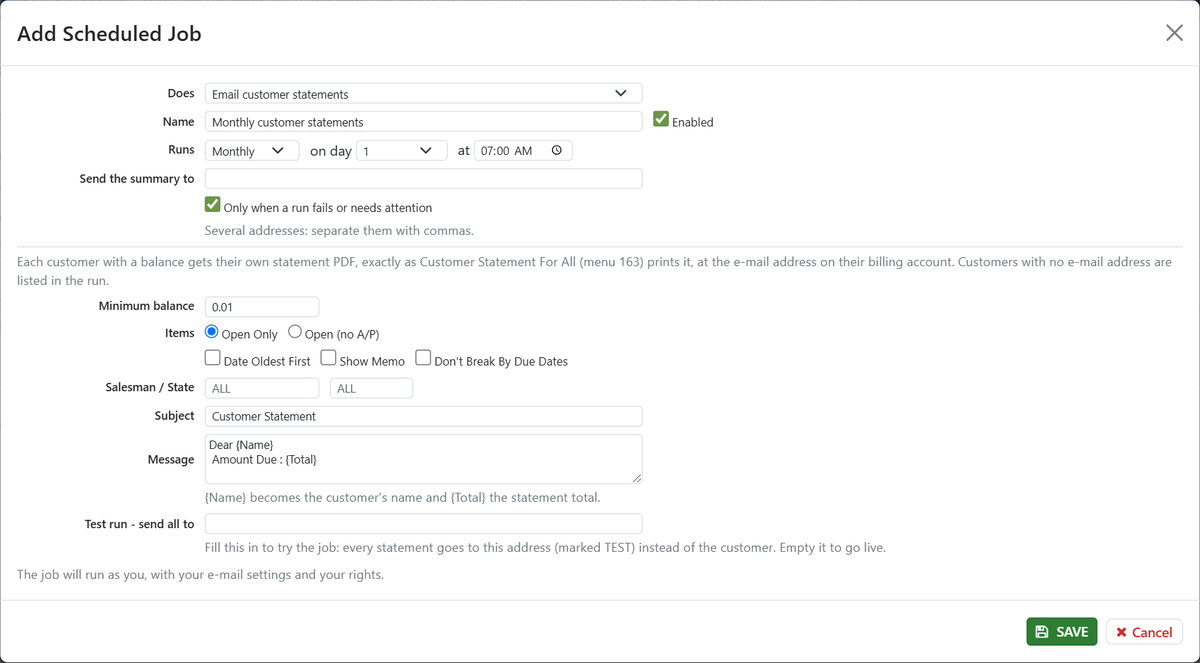This screenshot has height=663, width=1200.
Task: Click the Add Scheduled Job title
Action: point(109,34)
